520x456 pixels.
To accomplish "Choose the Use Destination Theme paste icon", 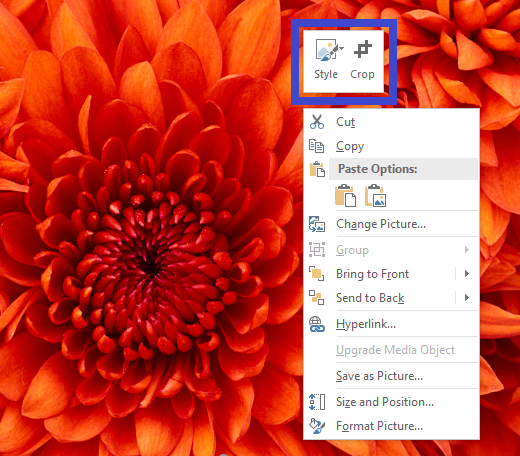I will [x=345, y=196].
